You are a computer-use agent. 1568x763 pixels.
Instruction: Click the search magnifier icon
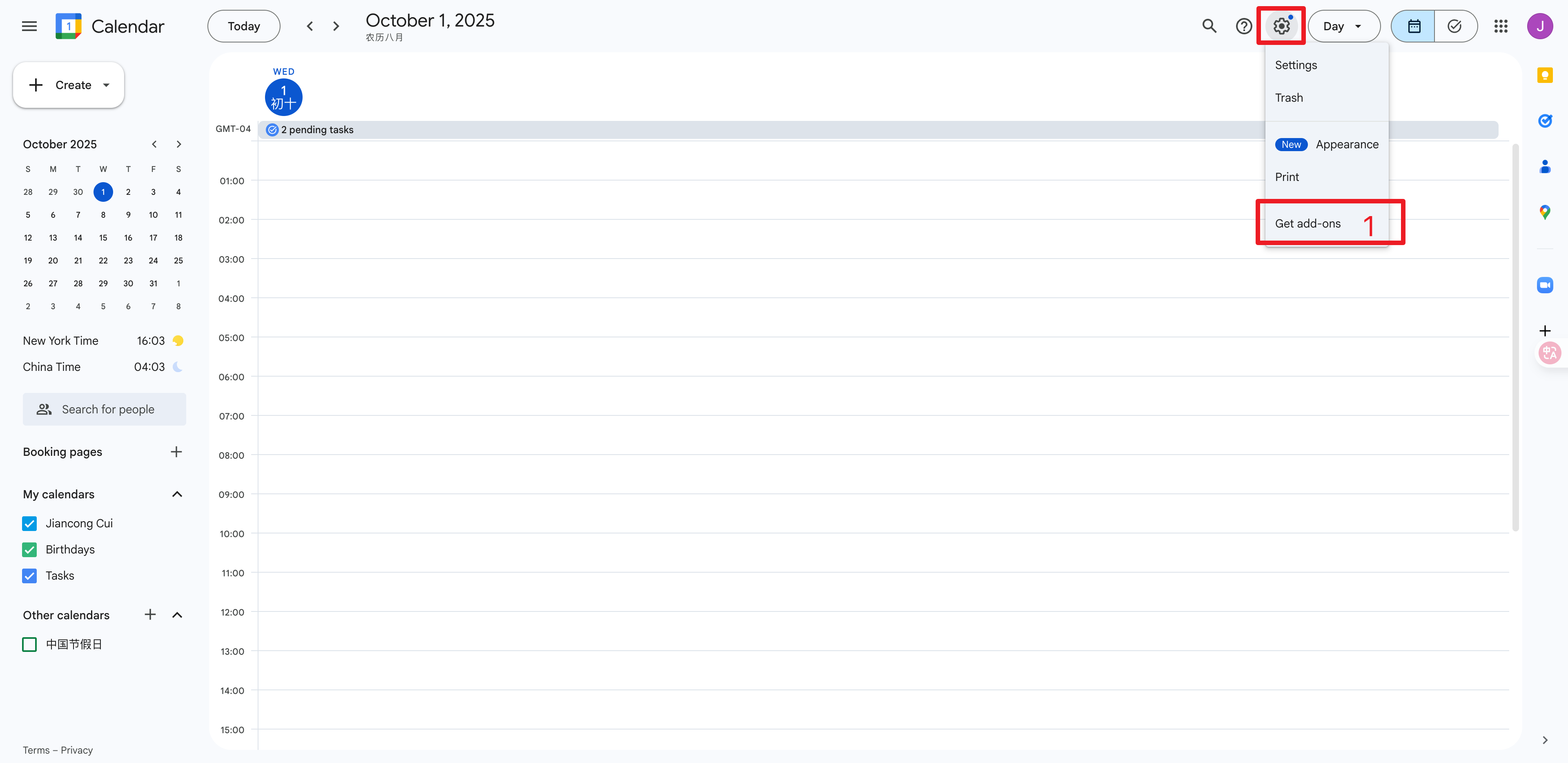click(1209, 26)
